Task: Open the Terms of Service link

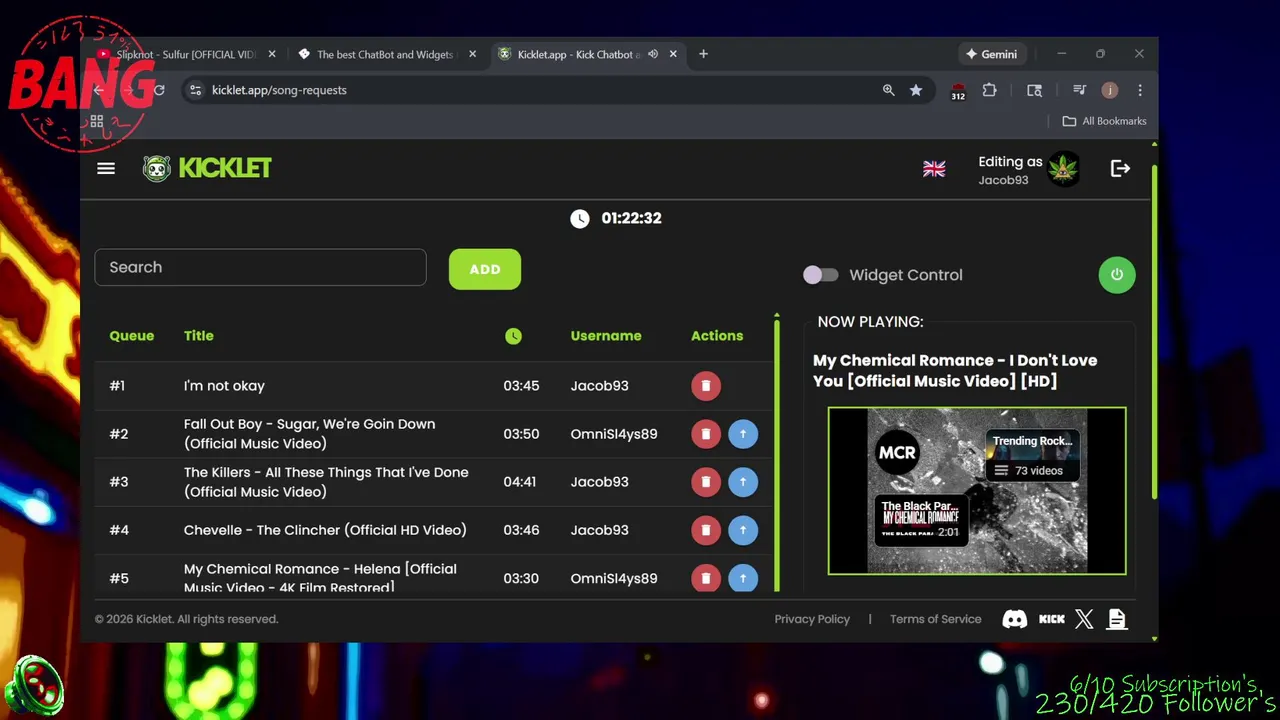Action: pos(936,619)
